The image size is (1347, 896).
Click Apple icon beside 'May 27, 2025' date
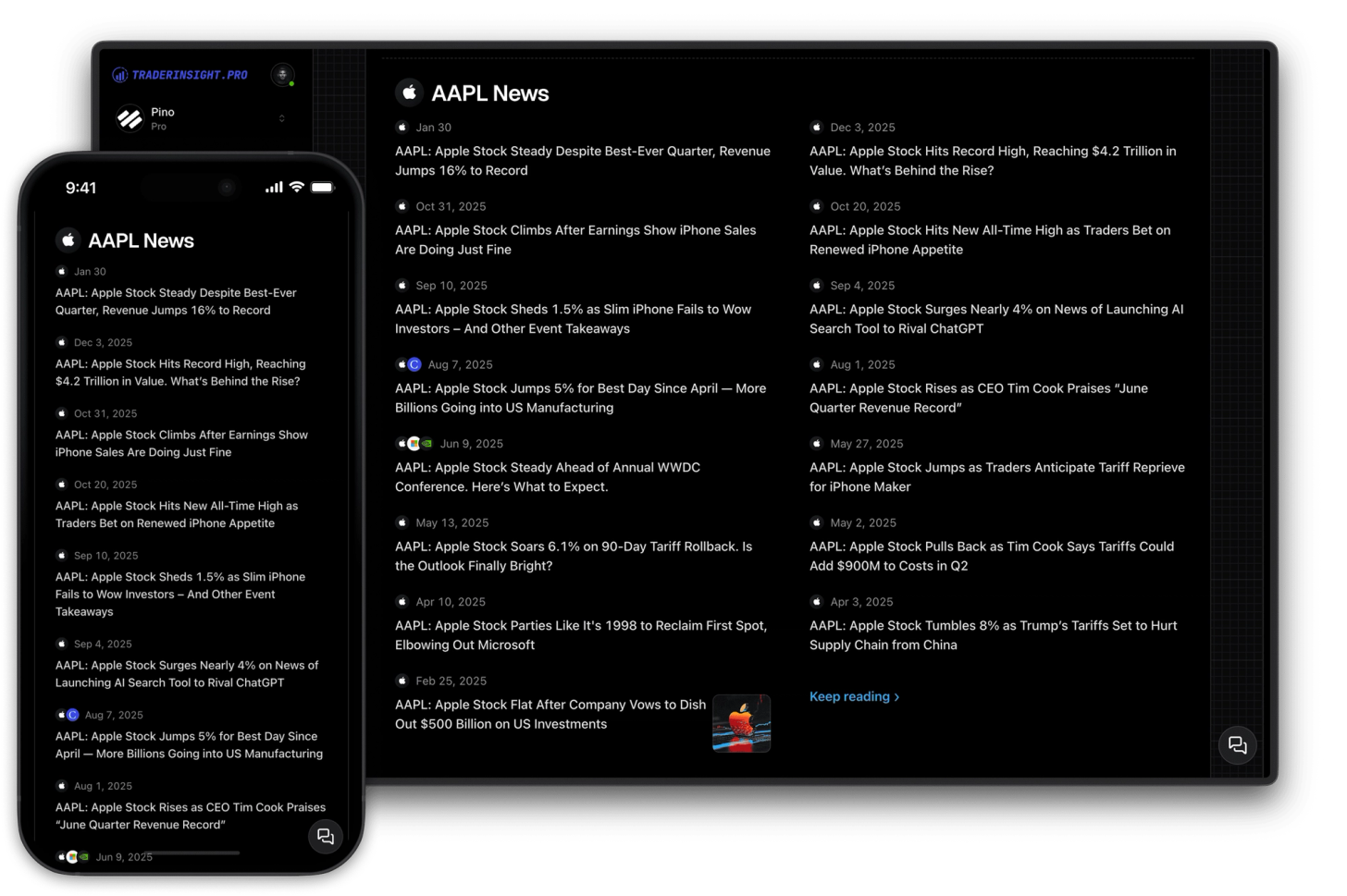pyautogui.click(x=817, y=444)
